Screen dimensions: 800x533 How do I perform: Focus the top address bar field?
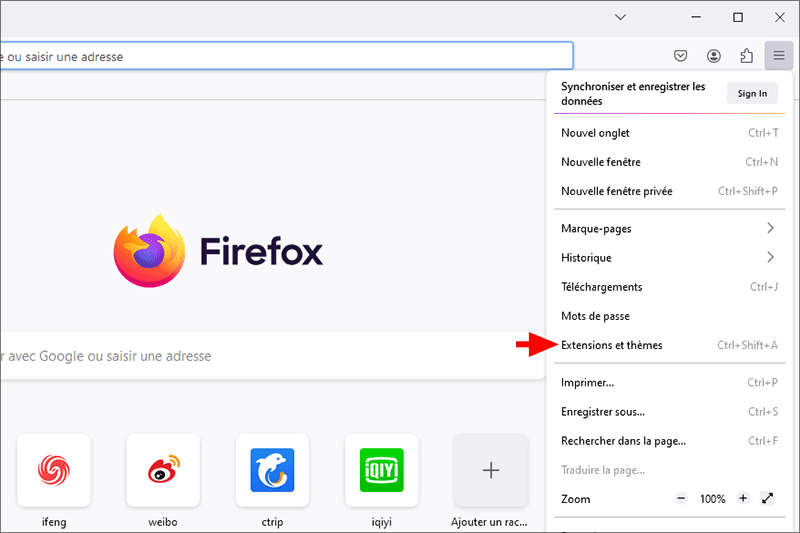(287, 56)
